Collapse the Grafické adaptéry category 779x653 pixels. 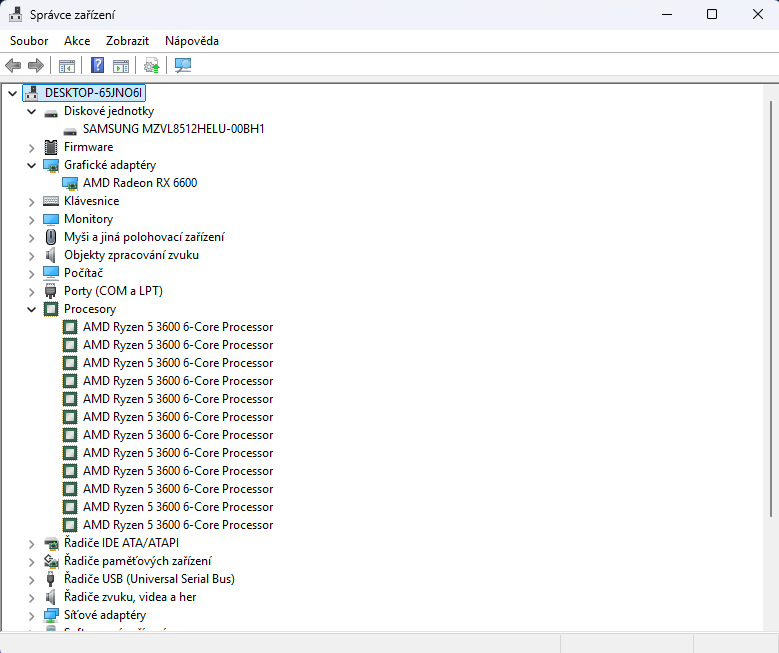click(32, 165)
